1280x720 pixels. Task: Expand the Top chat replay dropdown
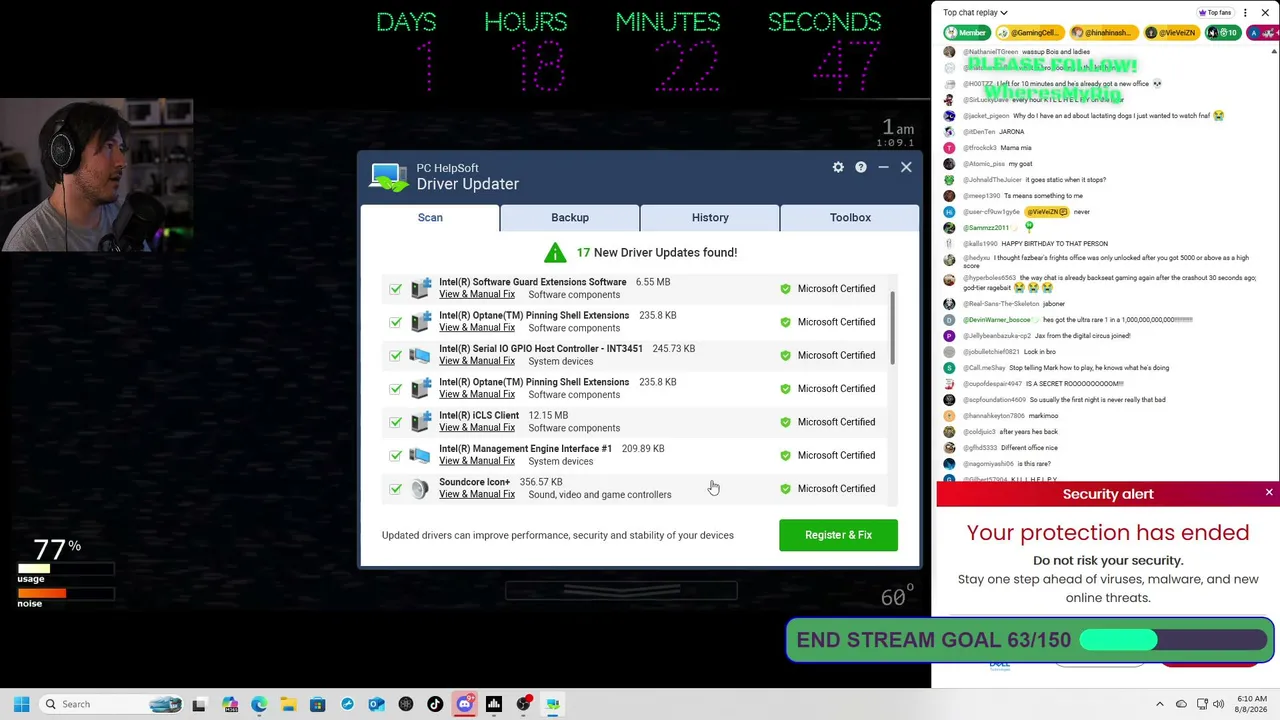(975, 13)
